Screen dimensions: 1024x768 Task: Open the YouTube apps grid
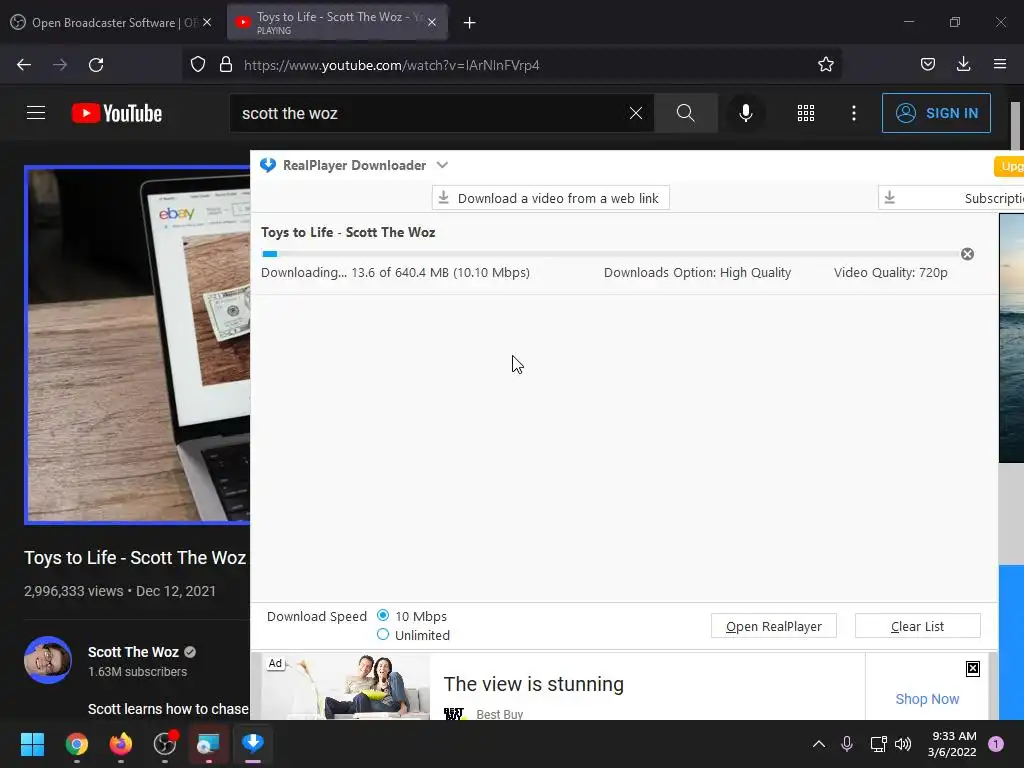[806, 113]
